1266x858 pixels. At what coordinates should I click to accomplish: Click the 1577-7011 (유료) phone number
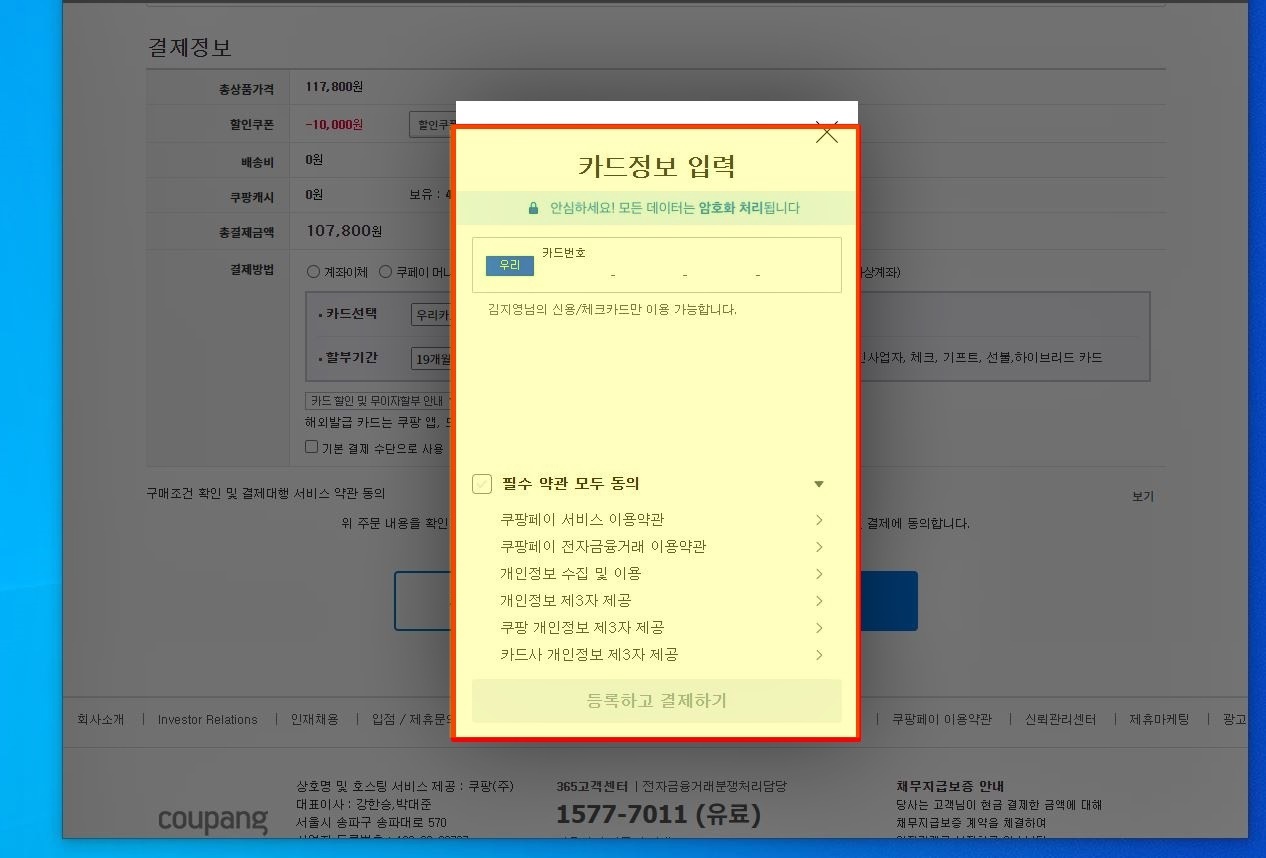pos(658,814)
